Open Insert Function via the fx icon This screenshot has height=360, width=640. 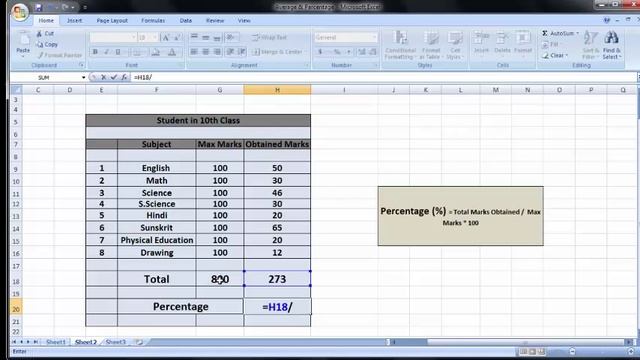click(x=124, y=77)
